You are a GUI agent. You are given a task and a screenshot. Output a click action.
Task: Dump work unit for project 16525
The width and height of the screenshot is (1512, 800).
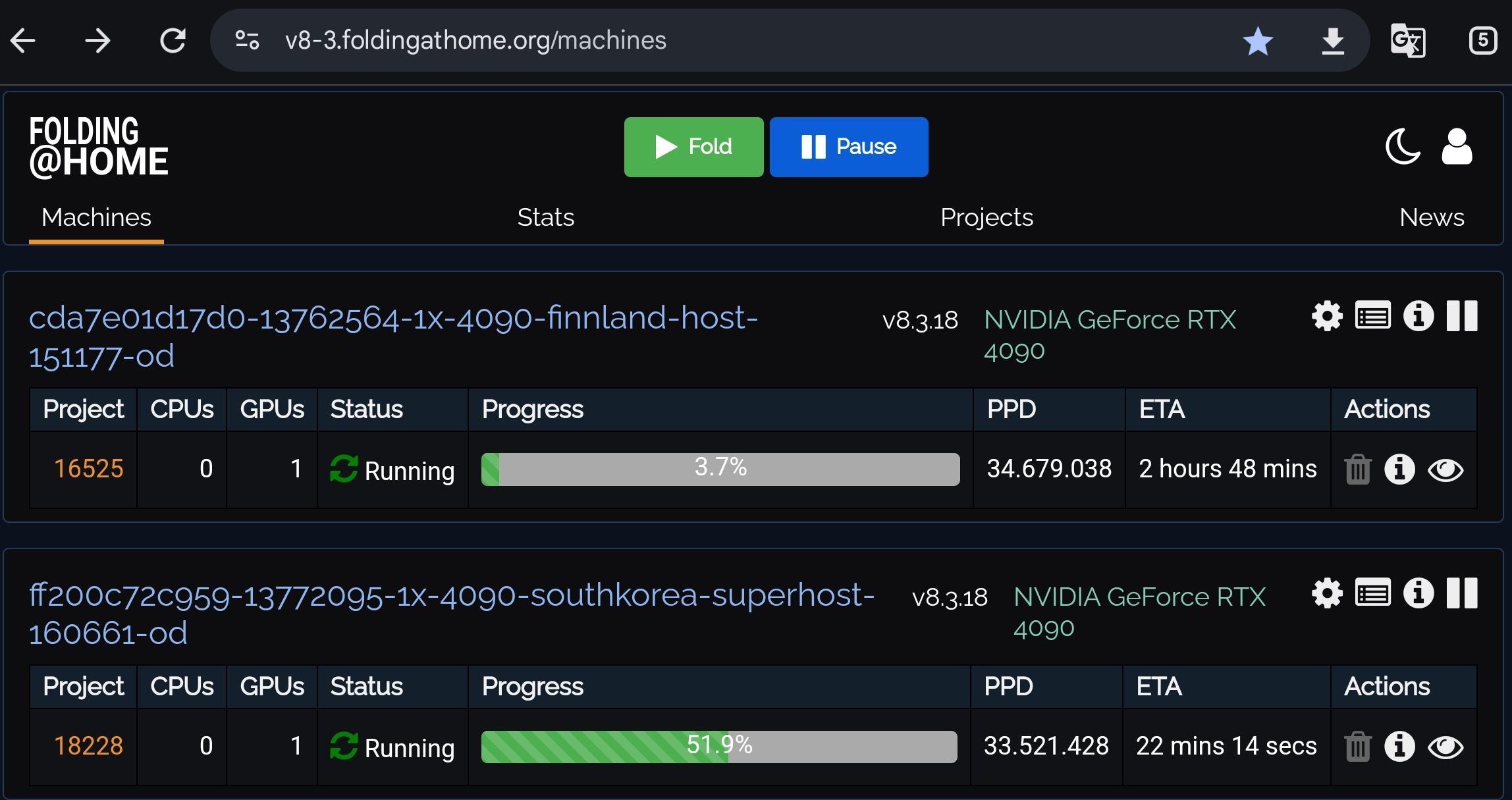[x=1357, y=469]
